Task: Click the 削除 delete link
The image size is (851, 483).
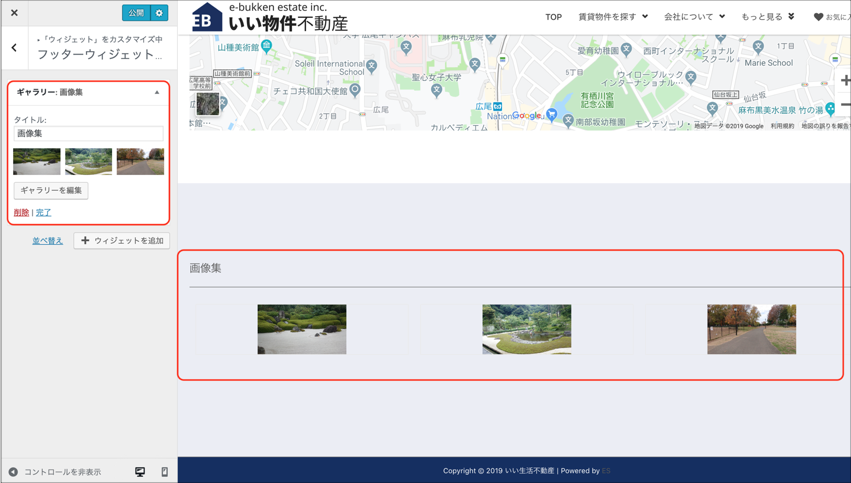Action: coord(21,213)
